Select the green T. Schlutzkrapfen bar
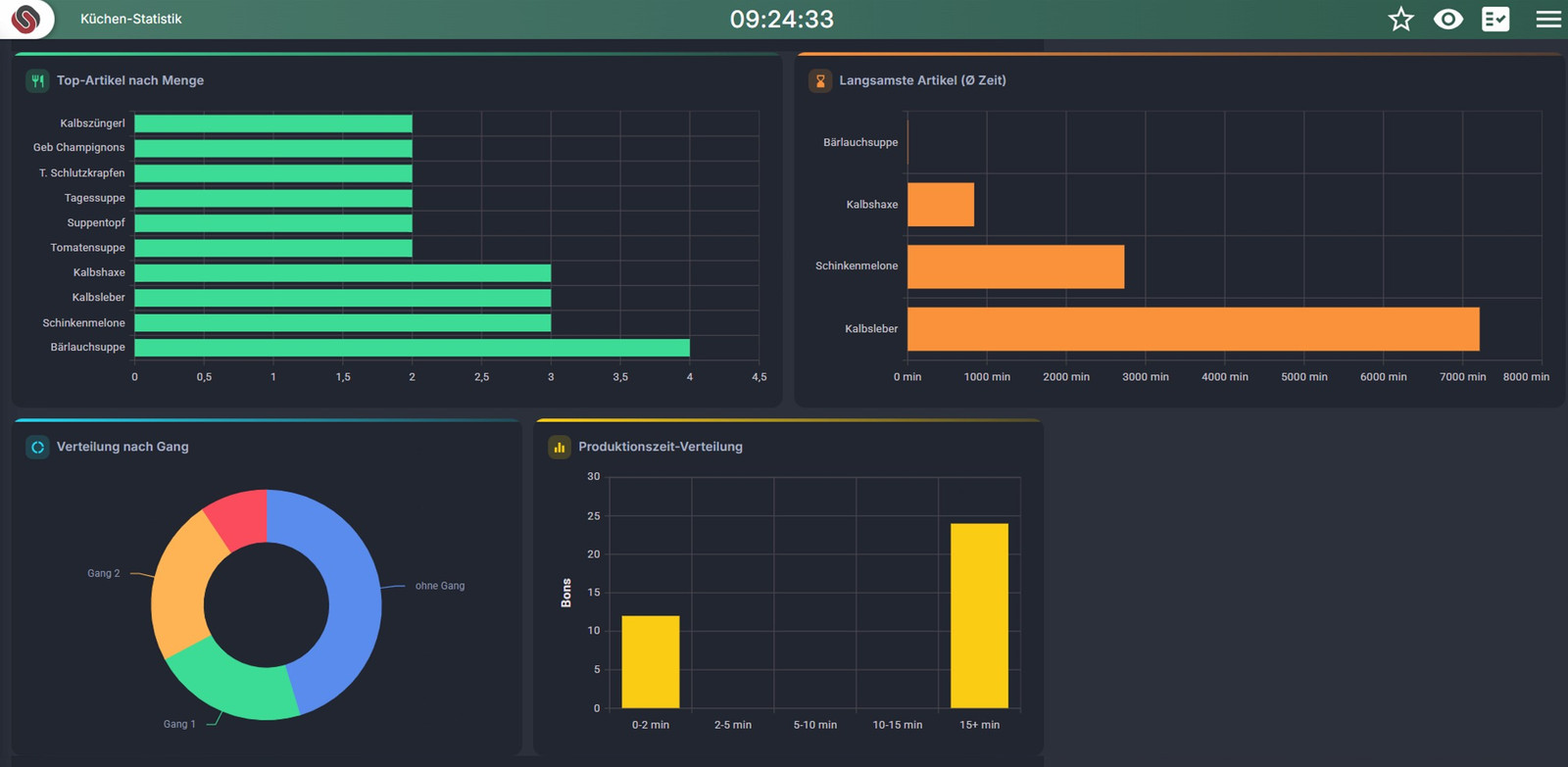 click(273, 173)
